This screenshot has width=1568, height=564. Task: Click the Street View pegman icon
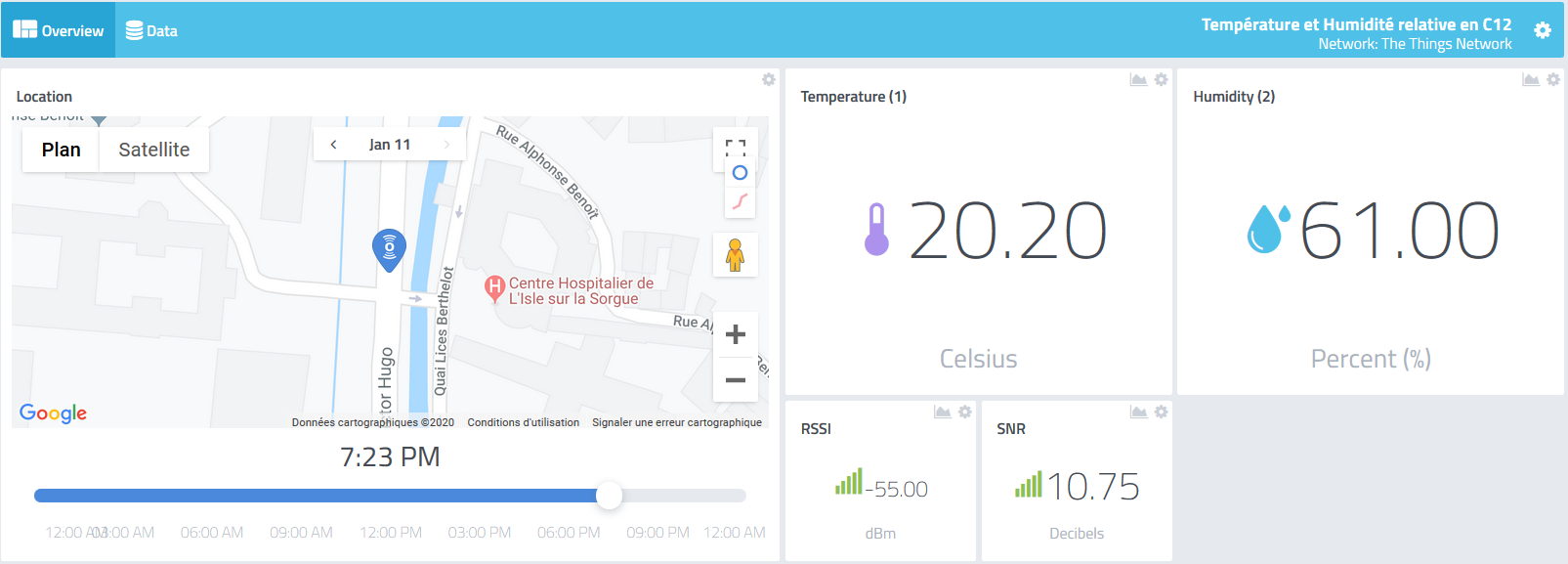tap(735, 255)
